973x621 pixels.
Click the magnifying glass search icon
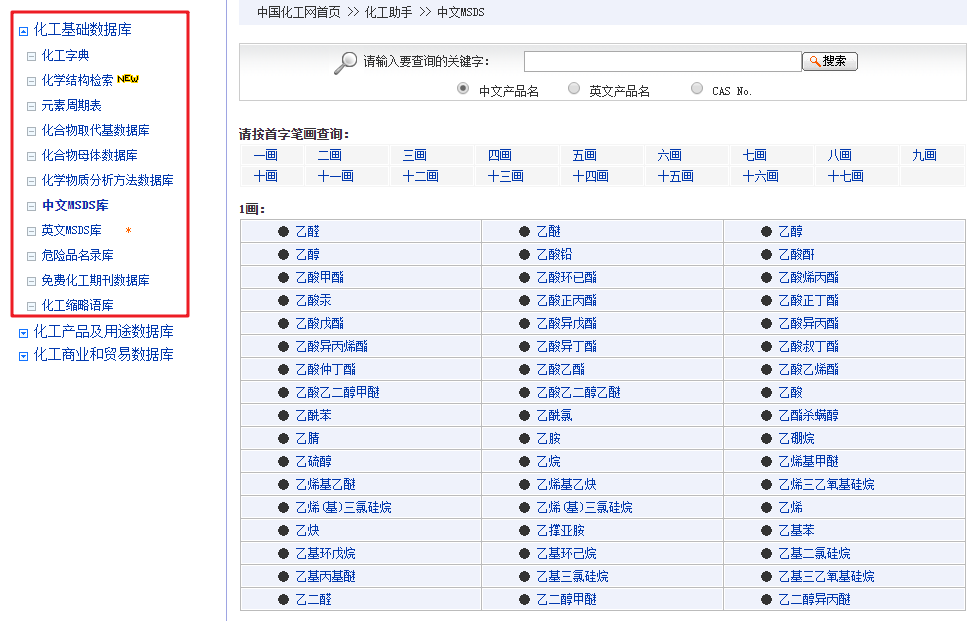pyautogui.click(x=346, y=62)
